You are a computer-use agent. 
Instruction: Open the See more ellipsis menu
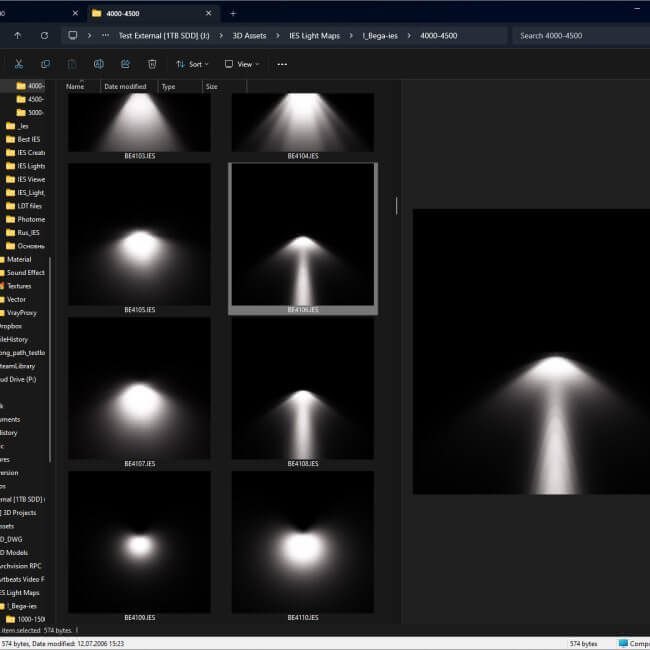[x=282, y=64]
